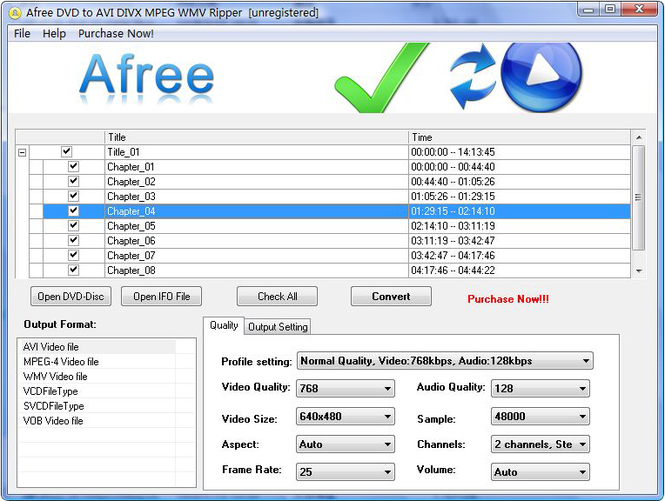Select the Chapter_05 row name
The image size is (665, 501).
(x=131, y=226)
